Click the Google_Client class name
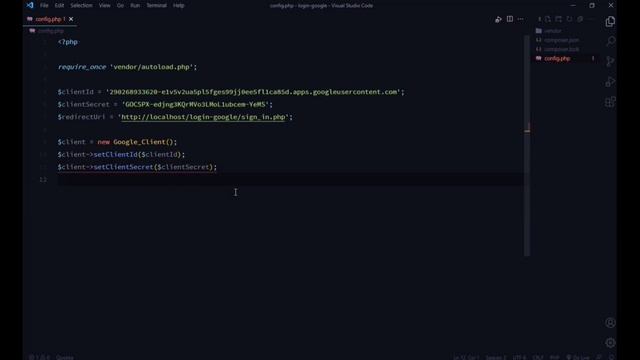The width and height of the screenshot is (640, 360). (141, 142)
